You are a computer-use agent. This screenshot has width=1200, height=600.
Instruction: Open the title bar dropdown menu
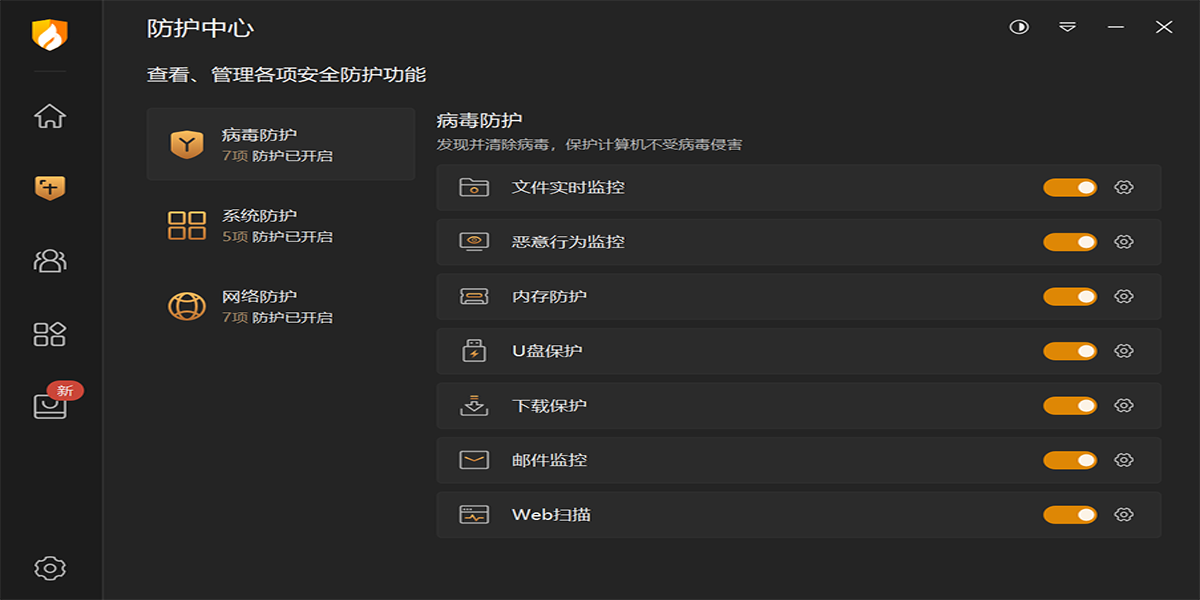pyautogui.click(x=1068, y=27)
